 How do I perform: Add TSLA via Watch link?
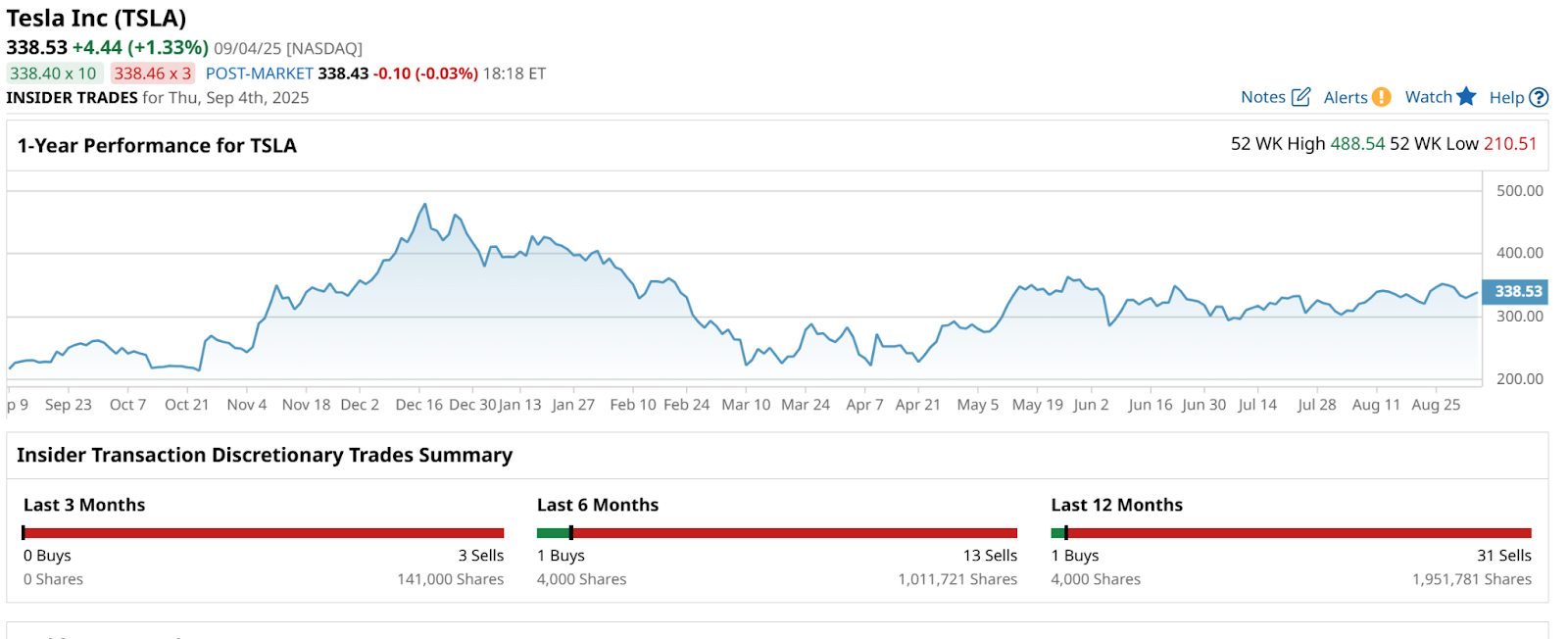coord(1429,97)
